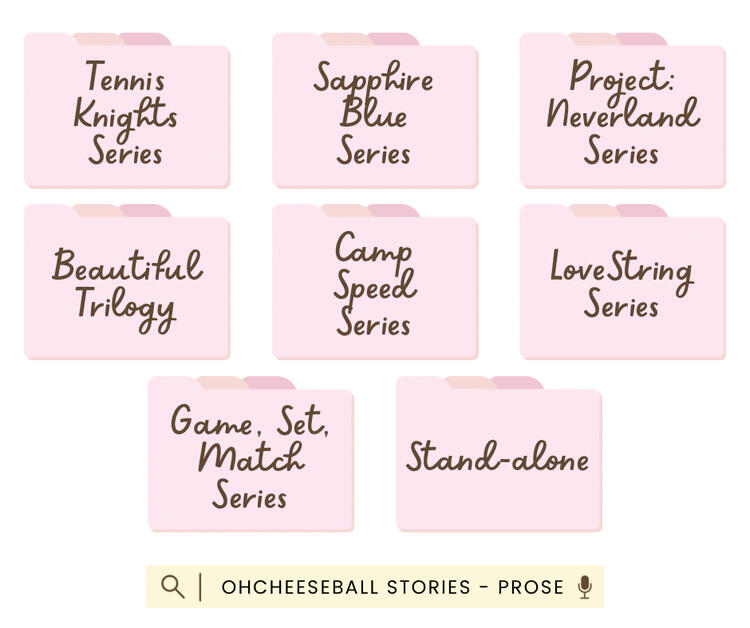750x628 pixels.
Task: Select the darker pink tab on Project: Neverland folder
Action: click(643, 39)
